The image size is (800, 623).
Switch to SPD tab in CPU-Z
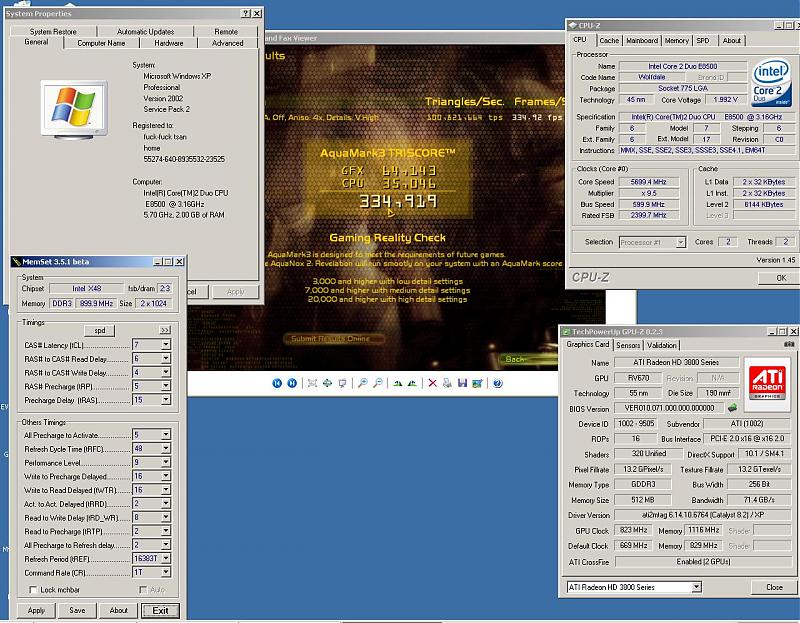pos(703,40)
